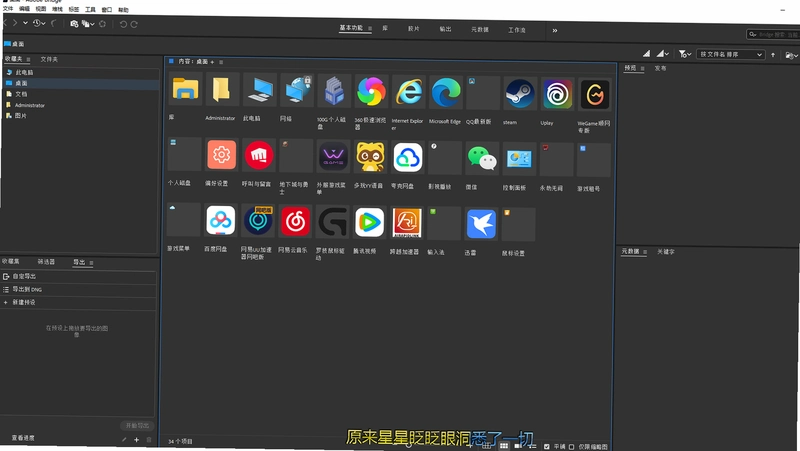The height and width of the screenshot is (451, 800).
Task: Select the 360极速浏览器 thumbnail
Action: [371, 91]
